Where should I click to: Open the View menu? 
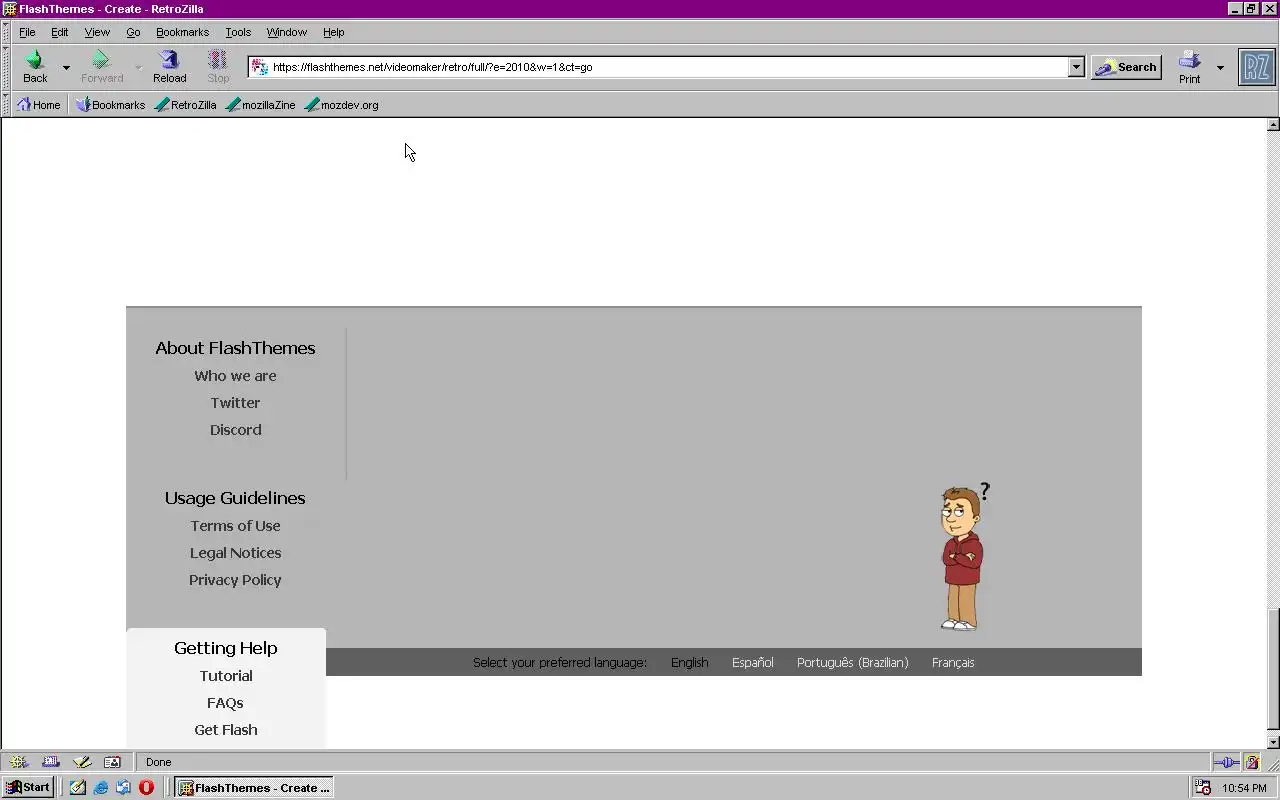click(x=97, y=32)
